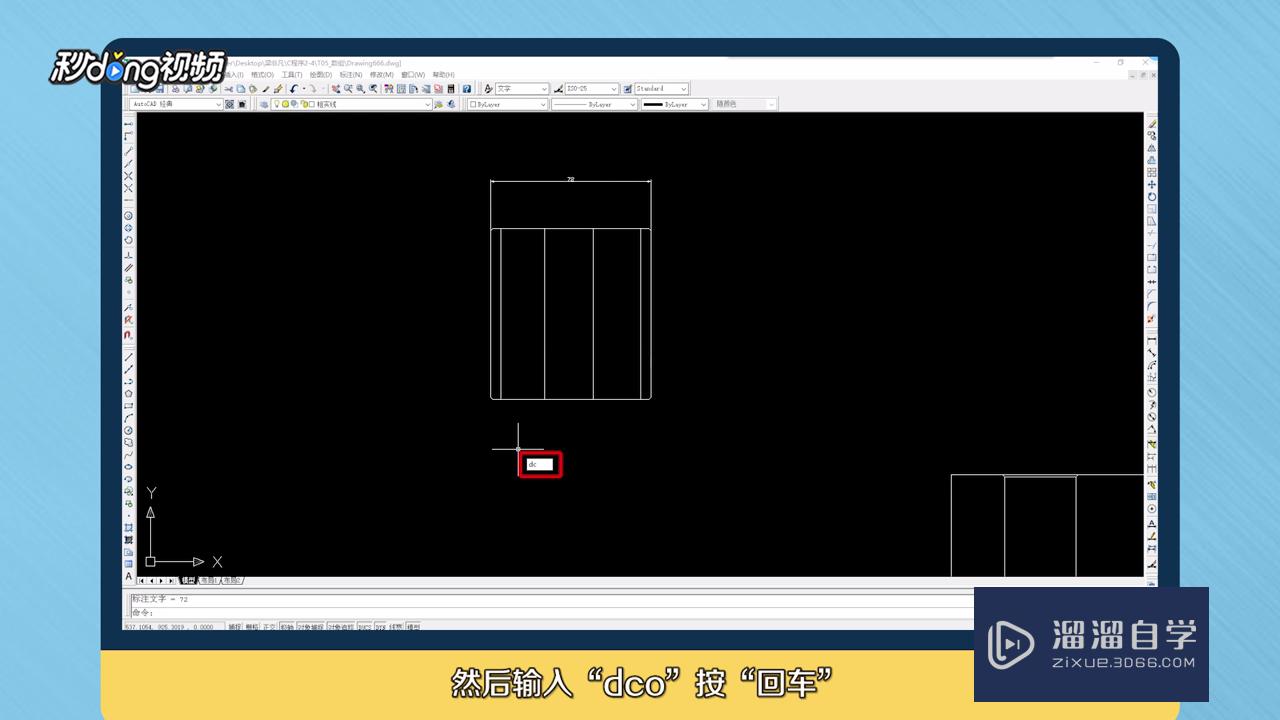Open the Help question mark icon
The height and width of the screenshot is (720, 1280).
click(x=467, y=89)
